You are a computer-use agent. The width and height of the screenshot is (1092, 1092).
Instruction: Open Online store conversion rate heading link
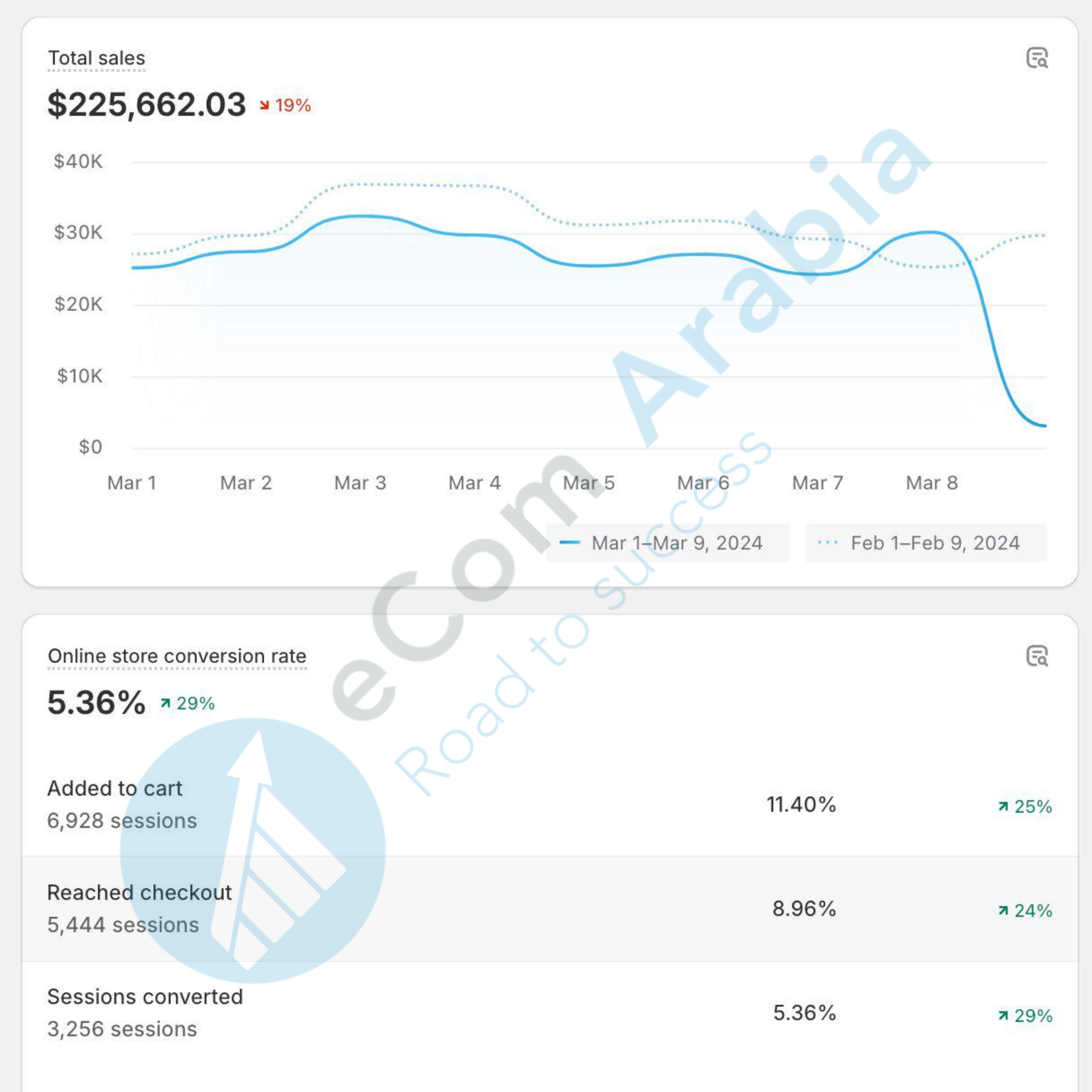[x=177, y=656]
